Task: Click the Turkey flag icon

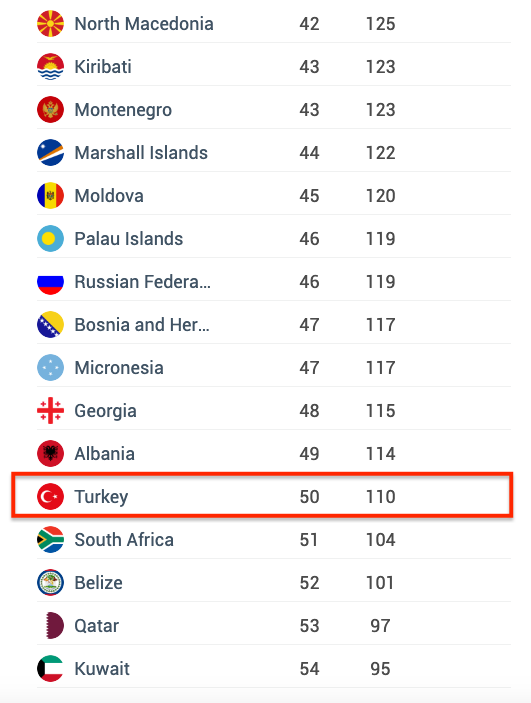Action: click(50, 497)
